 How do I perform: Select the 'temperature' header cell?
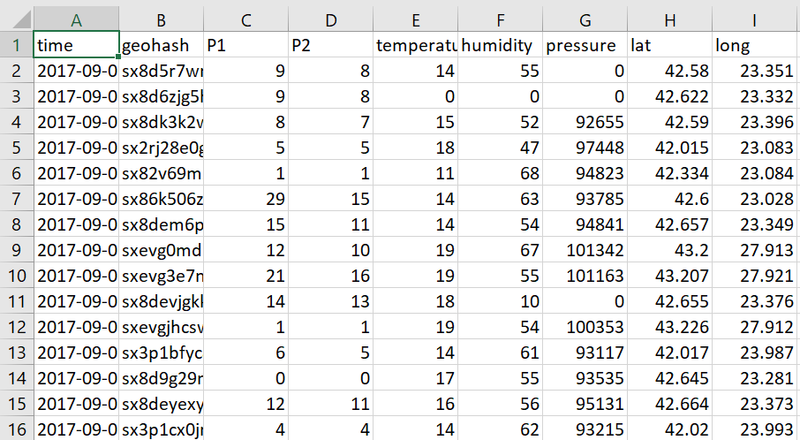click(415, 45)
